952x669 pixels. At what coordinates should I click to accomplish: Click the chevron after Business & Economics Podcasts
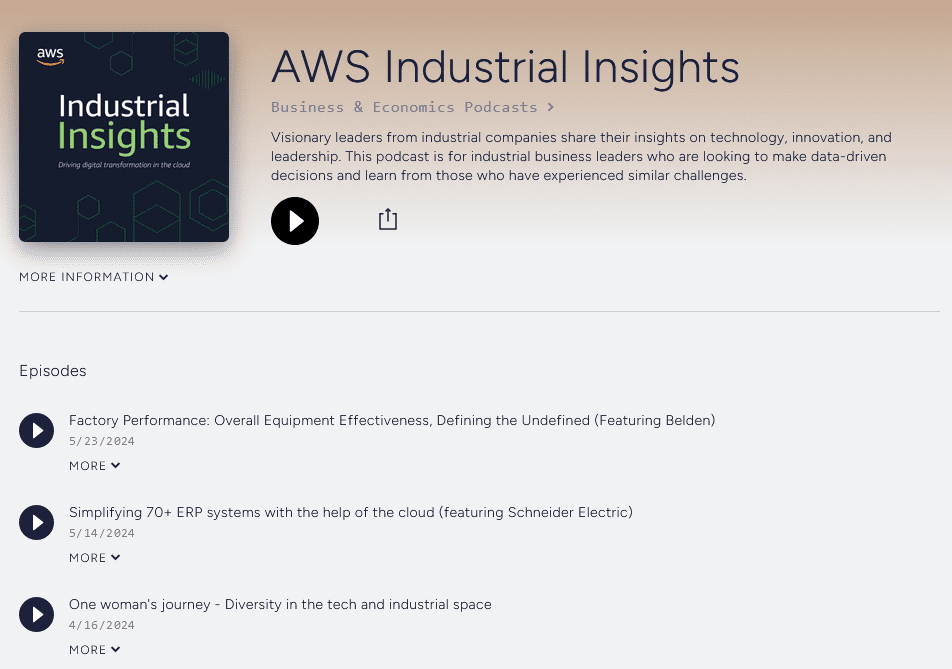pos(550,107)
